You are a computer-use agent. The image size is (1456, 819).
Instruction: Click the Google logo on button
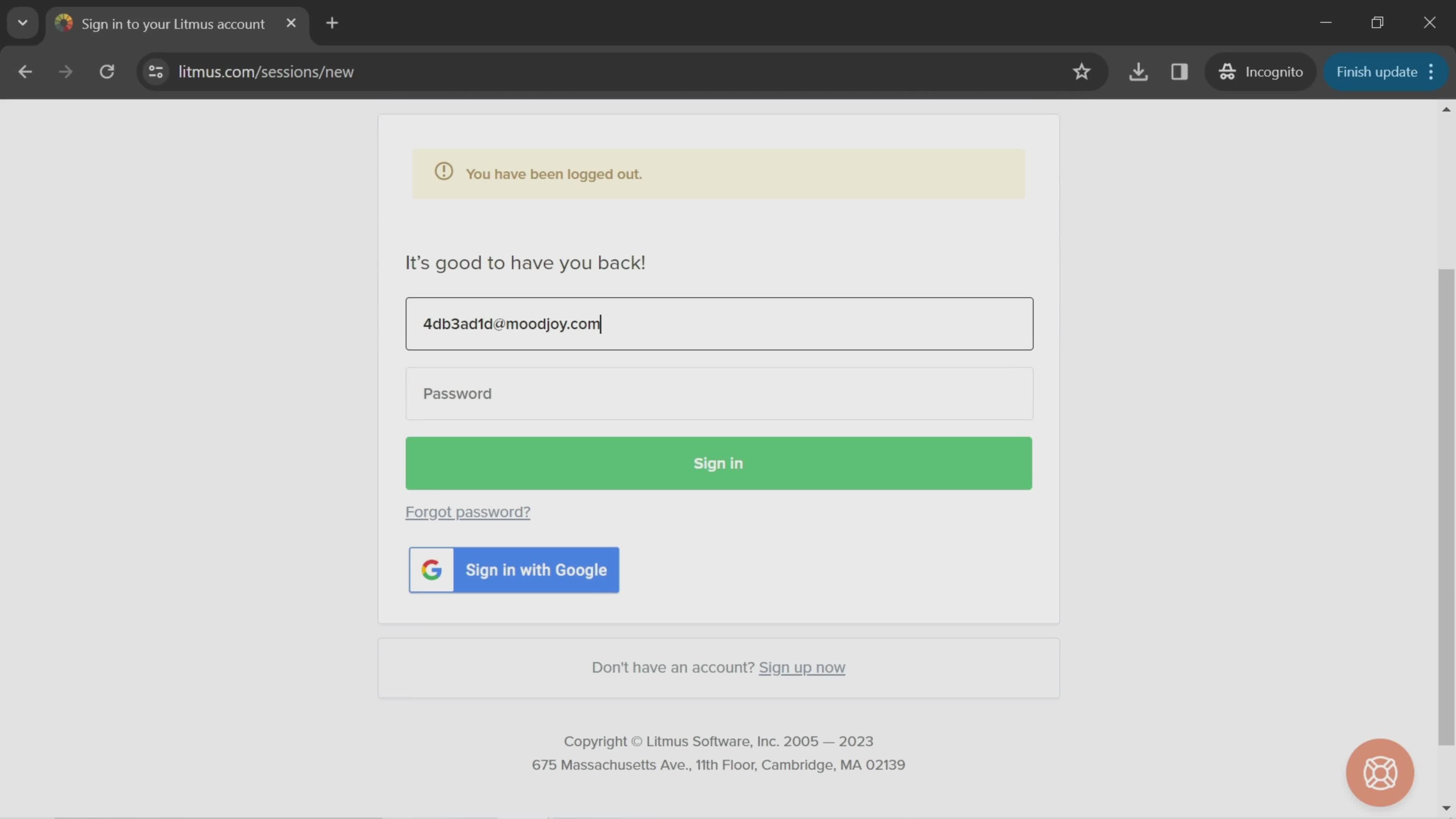click(x=432, y=570)
